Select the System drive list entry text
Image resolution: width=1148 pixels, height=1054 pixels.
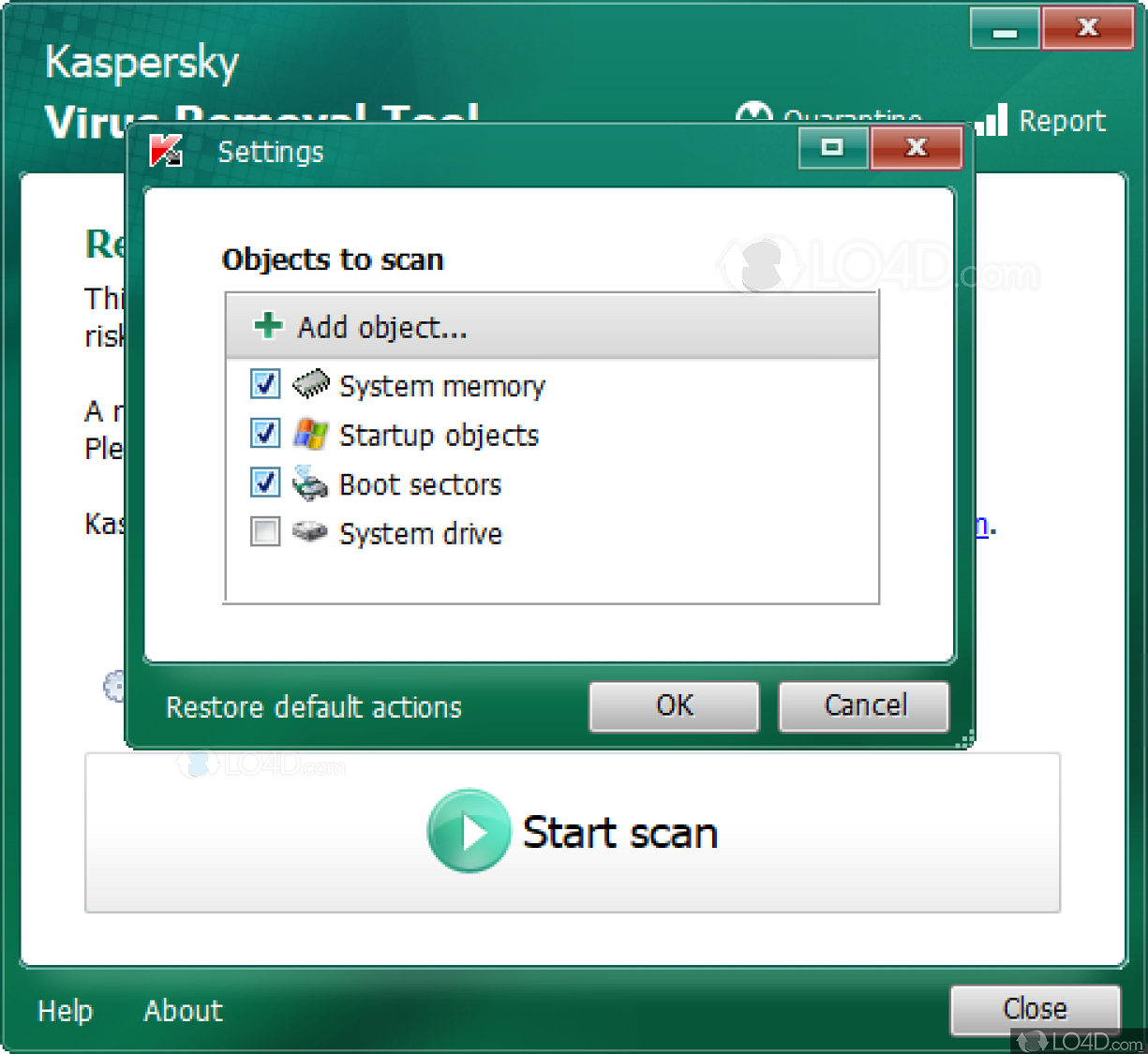tap(421, 534)
